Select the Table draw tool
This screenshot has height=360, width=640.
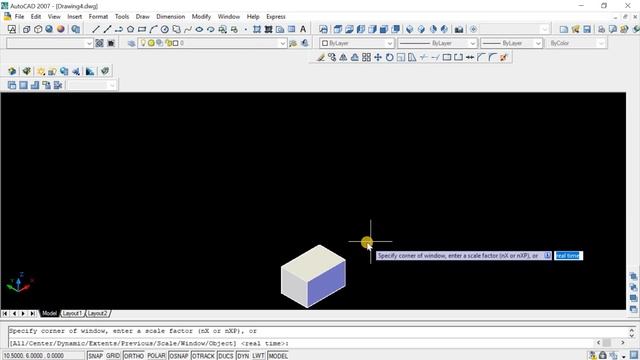pos(291,29)
